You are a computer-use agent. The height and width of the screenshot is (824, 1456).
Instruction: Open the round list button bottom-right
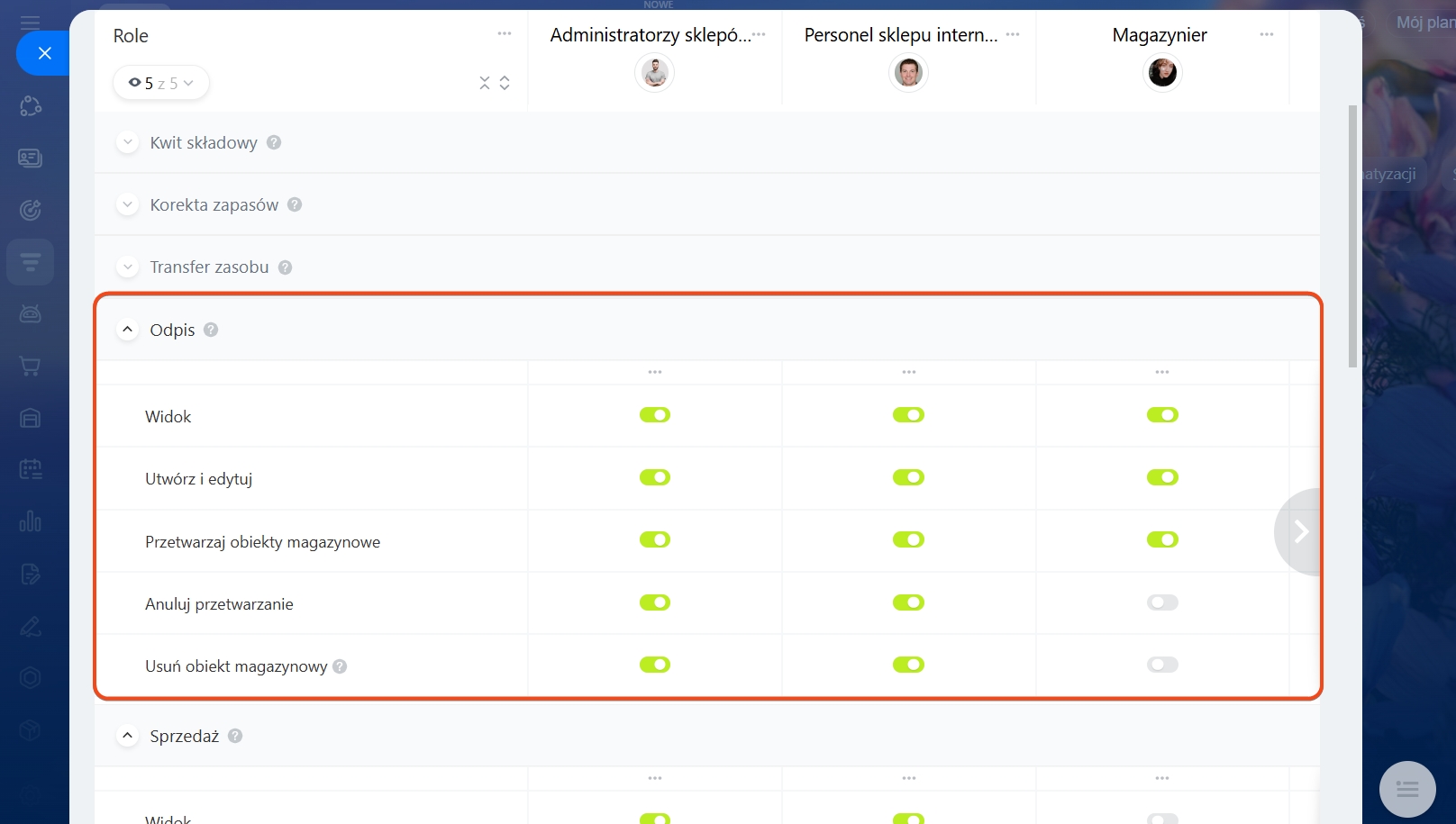tap(1407, 790)
